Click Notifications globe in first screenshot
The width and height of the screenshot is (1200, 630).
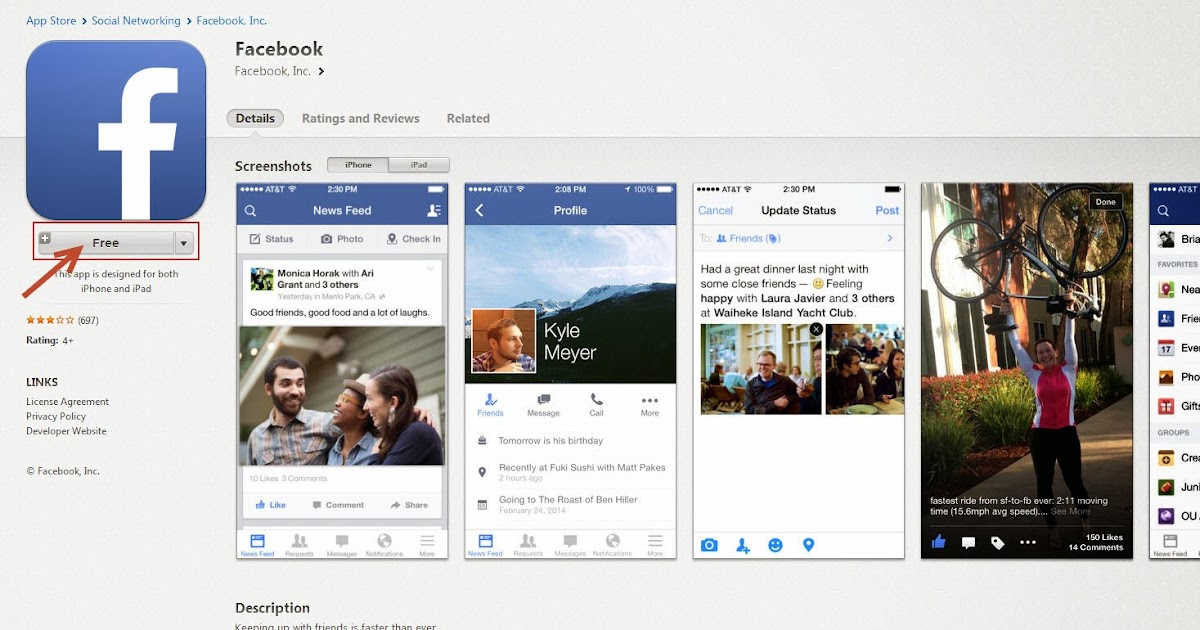pyautogui.click(x=384, y=541)
